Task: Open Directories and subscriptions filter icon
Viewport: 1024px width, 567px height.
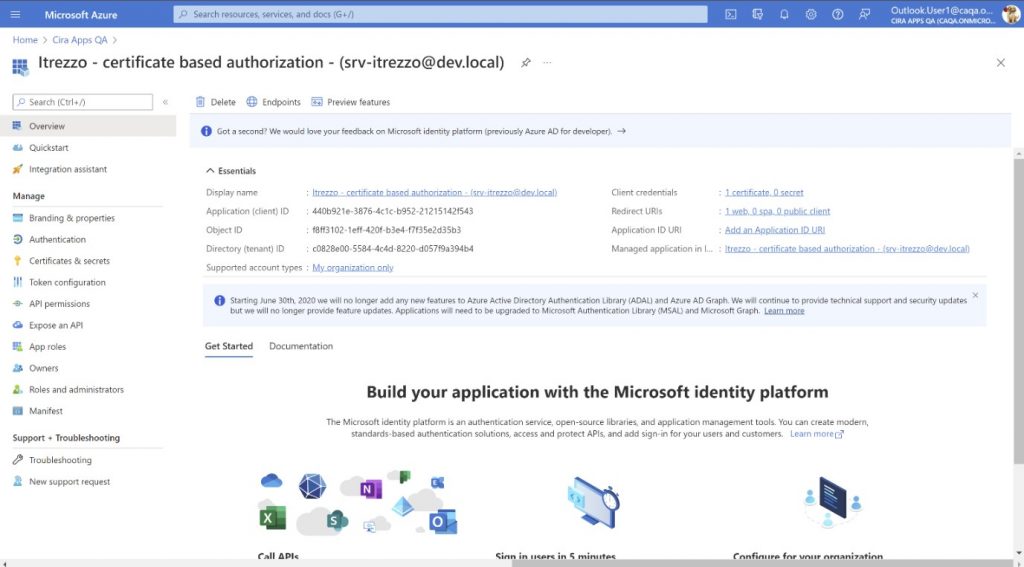Action: coord(758,14)
